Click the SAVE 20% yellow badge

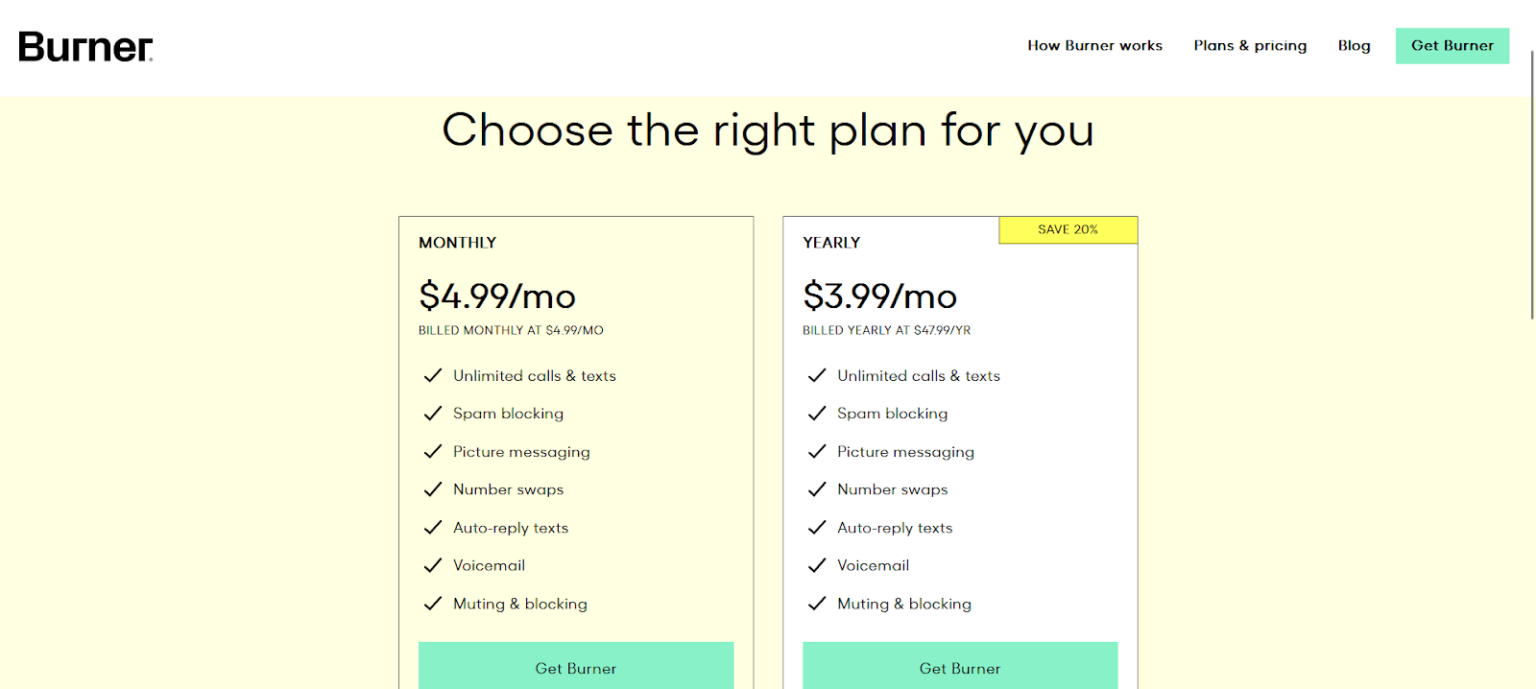pos(1068,230)
